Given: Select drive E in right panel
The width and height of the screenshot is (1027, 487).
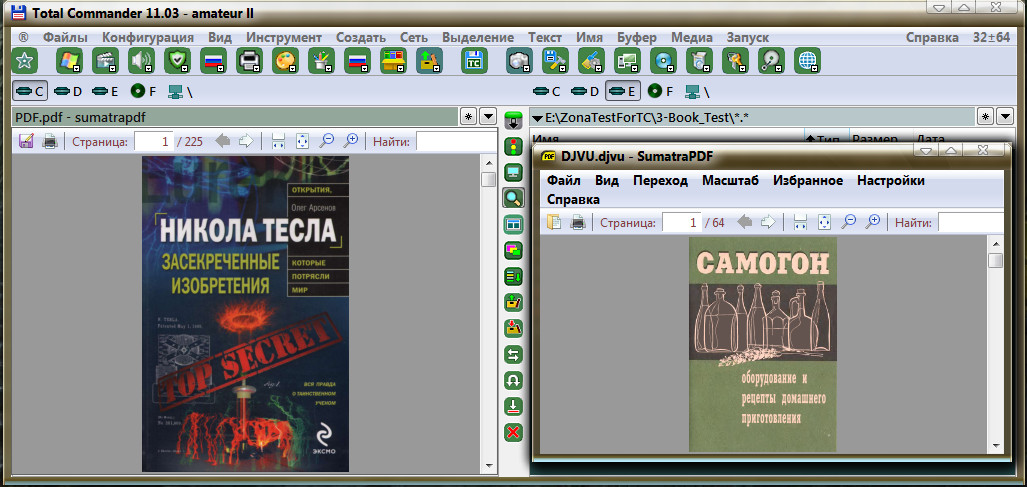Looking at the screenshot, I should coord(623,92).
